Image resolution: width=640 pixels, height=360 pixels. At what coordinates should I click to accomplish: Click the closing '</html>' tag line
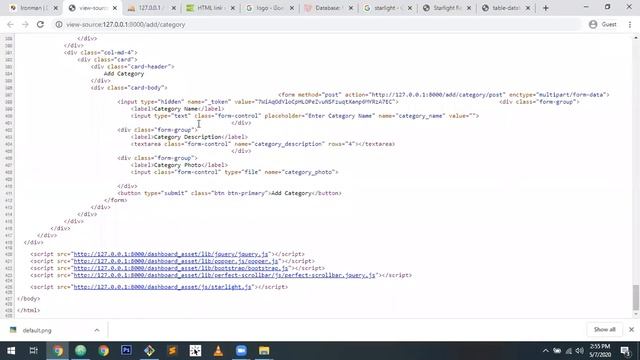pos(29,310)
